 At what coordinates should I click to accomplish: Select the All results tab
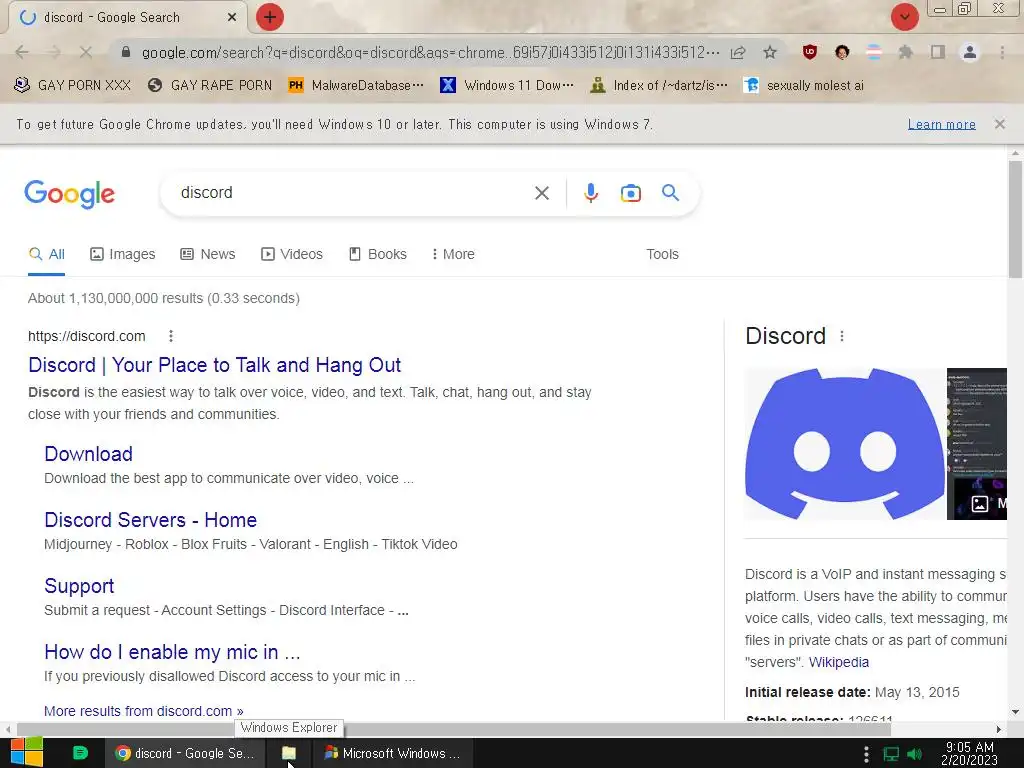(x=46, y=254)
